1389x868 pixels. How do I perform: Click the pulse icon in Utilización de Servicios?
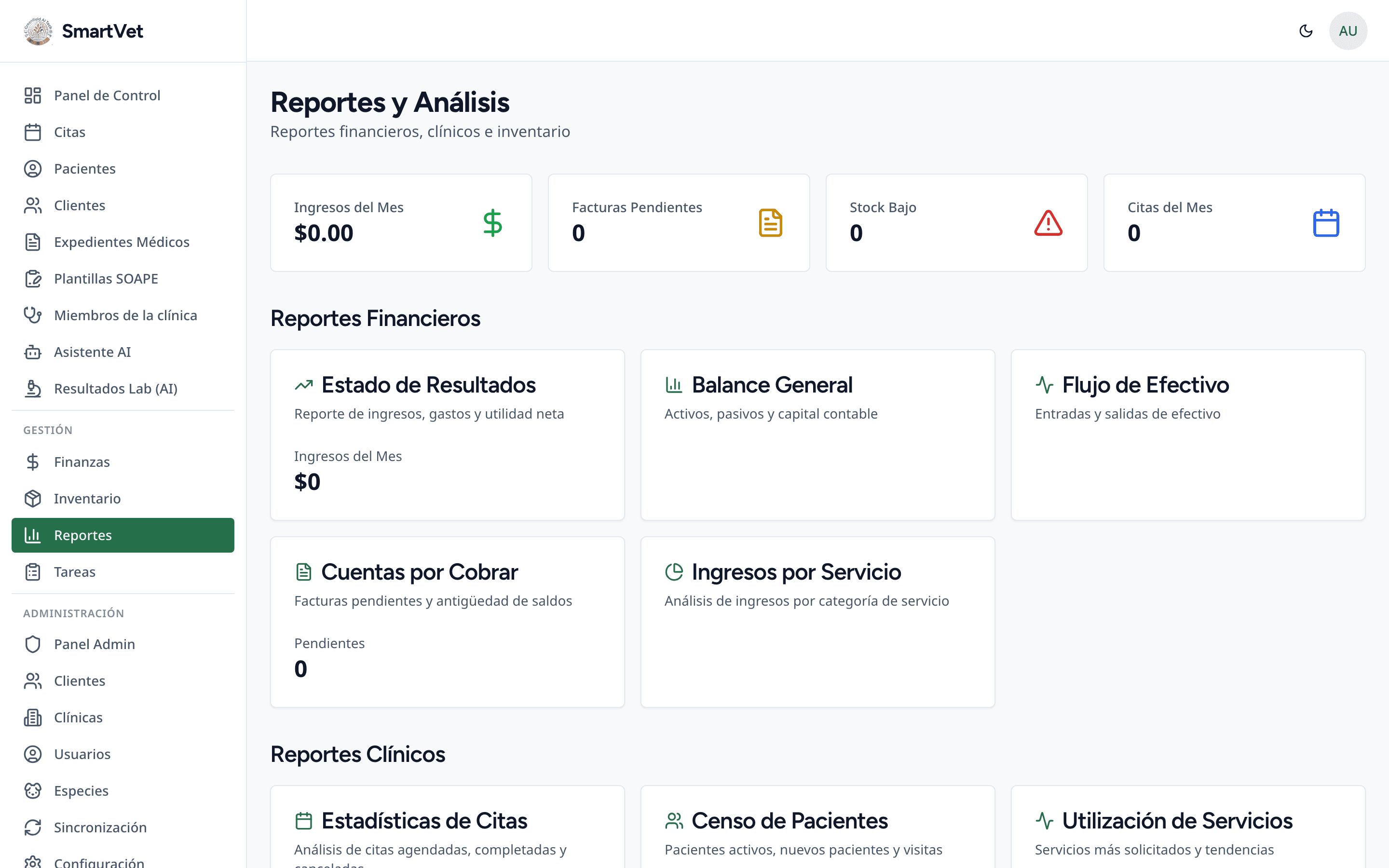pyautogui.click(x=1044, y=821)
